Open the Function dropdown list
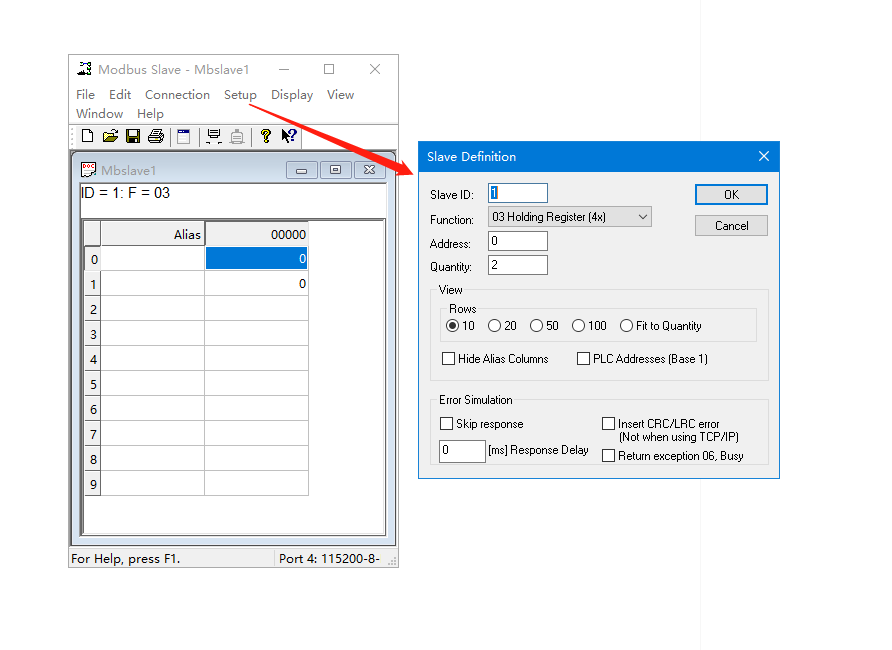The image size is (892, 650). [641, 217]
